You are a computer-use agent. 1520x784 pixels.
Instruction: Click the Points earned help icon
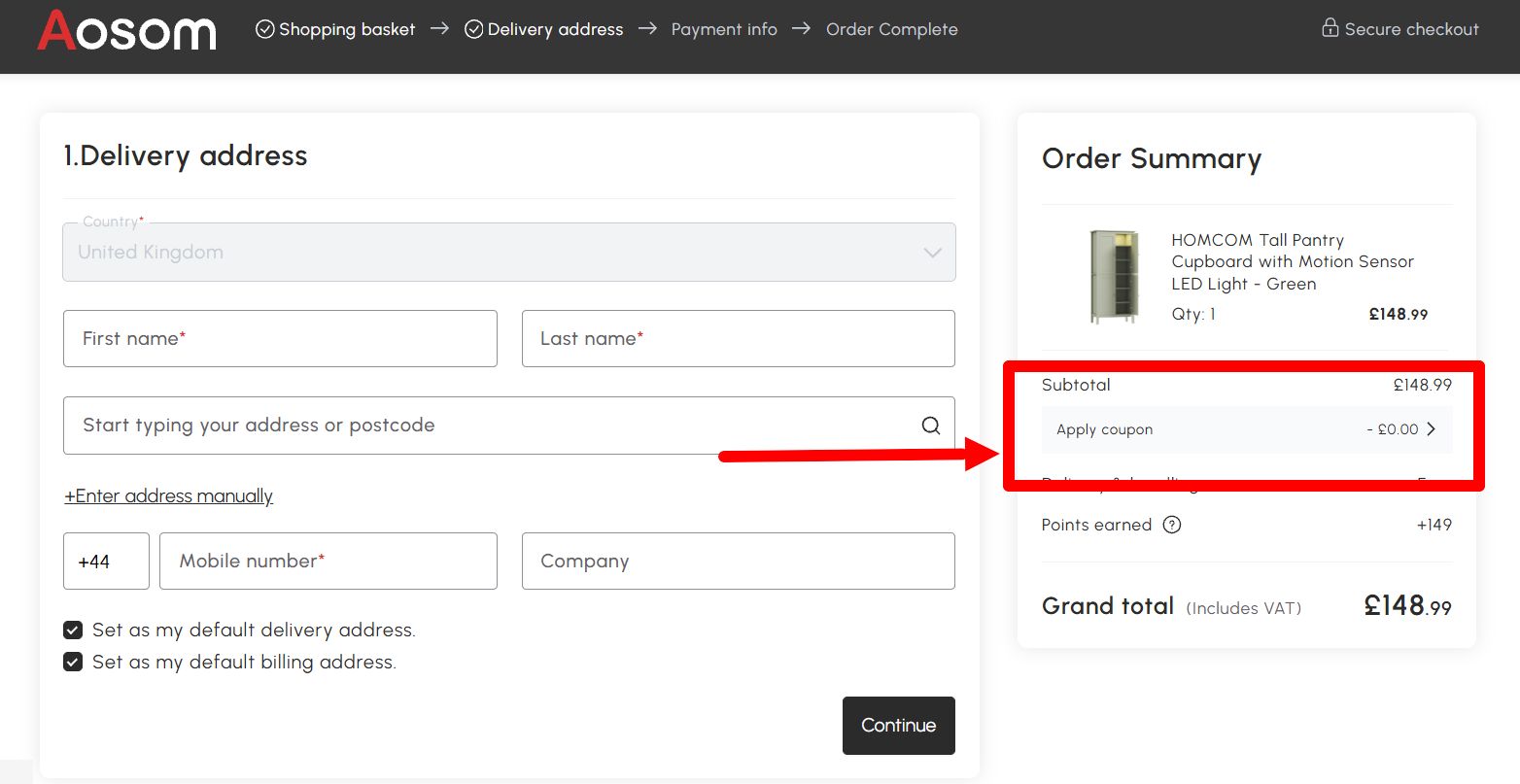point(1172,525)
